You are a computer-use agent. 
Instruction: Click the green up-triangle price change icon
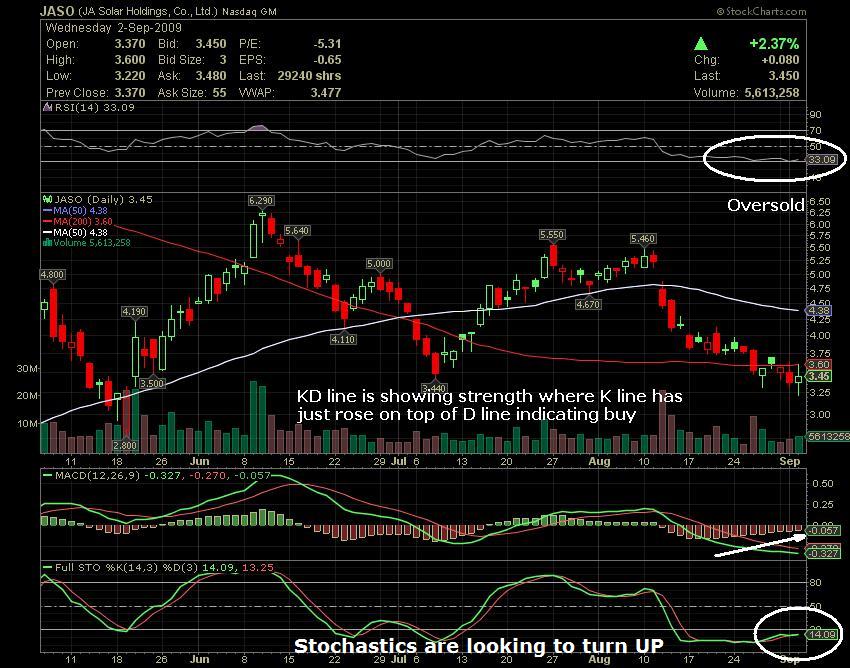[x=701, y=43]
